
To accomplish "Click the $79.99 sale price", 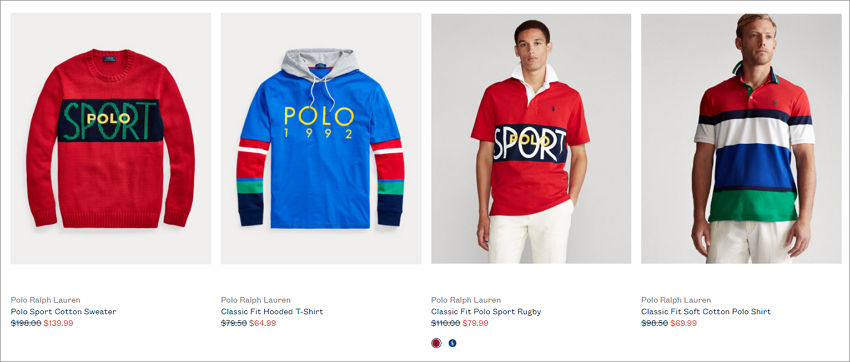I will click(475, 323).
